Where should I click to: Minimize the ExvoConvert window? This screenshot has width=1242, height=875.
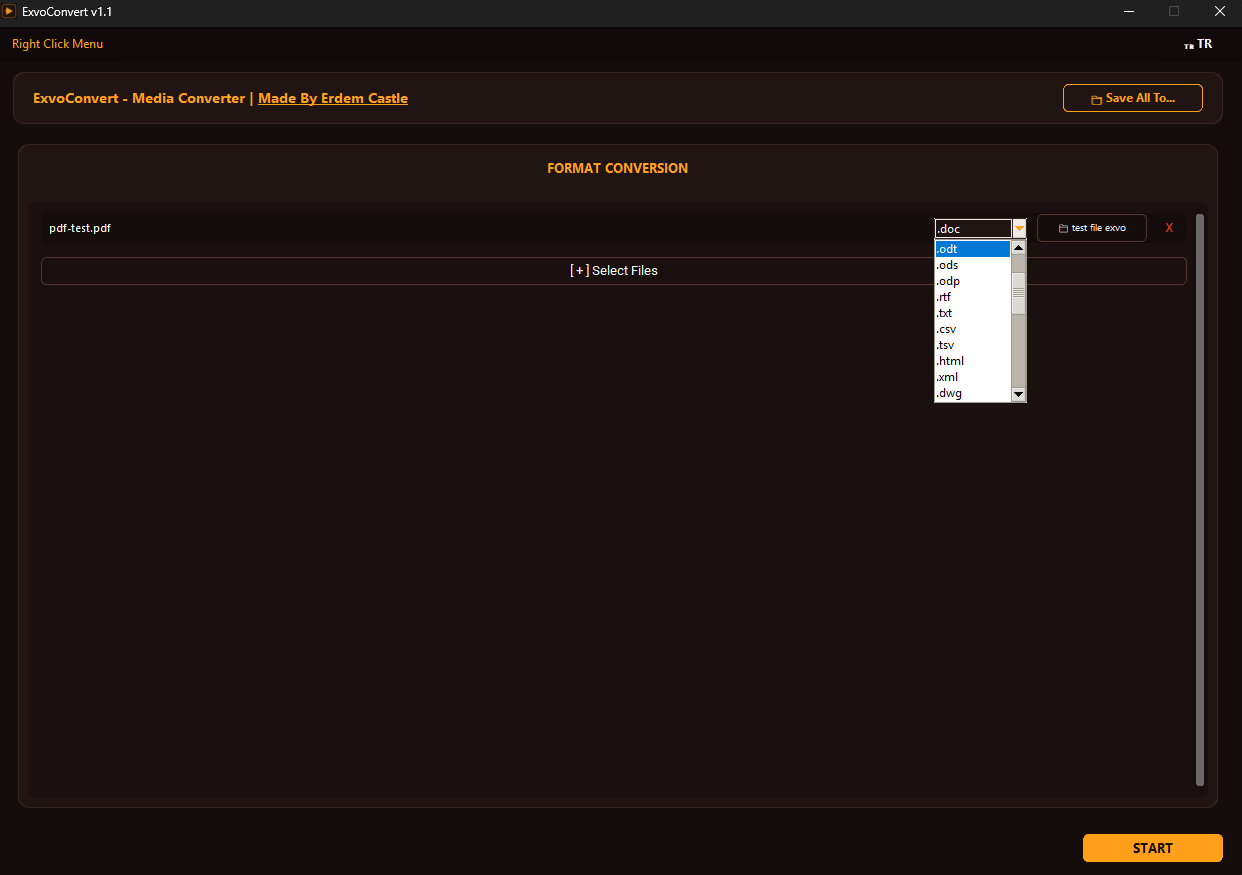coord(1128,12)
